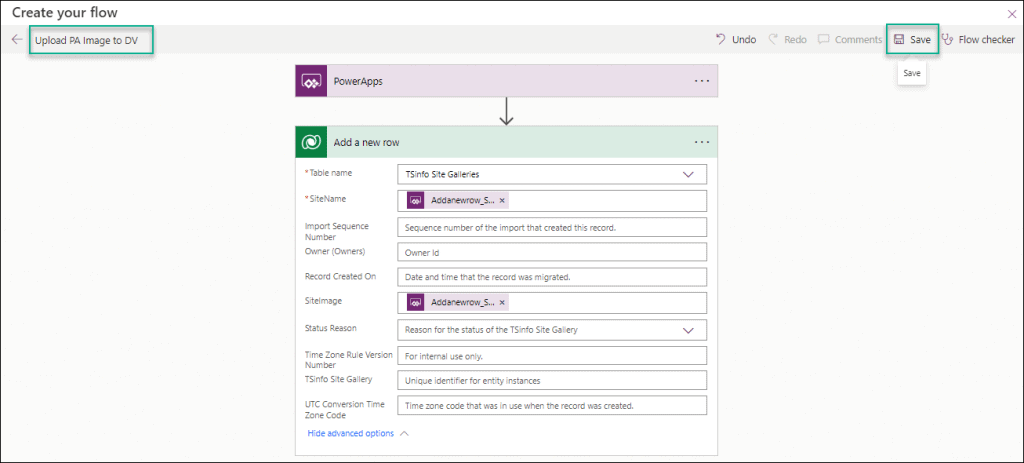The image size is (1024, 463).
Task: Click the Flow checker stethoscope icon
Action: tap(948, 40)
